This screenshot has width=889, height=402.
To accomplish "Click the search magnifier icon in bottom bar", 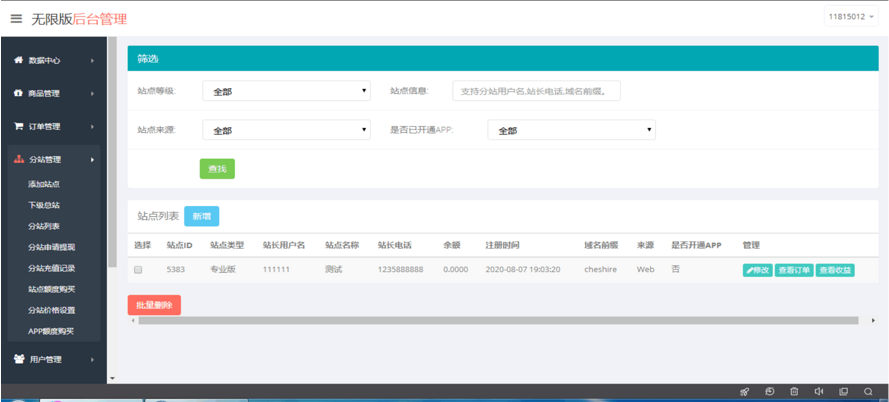I will pyautogui.click(x=868, y=391).
